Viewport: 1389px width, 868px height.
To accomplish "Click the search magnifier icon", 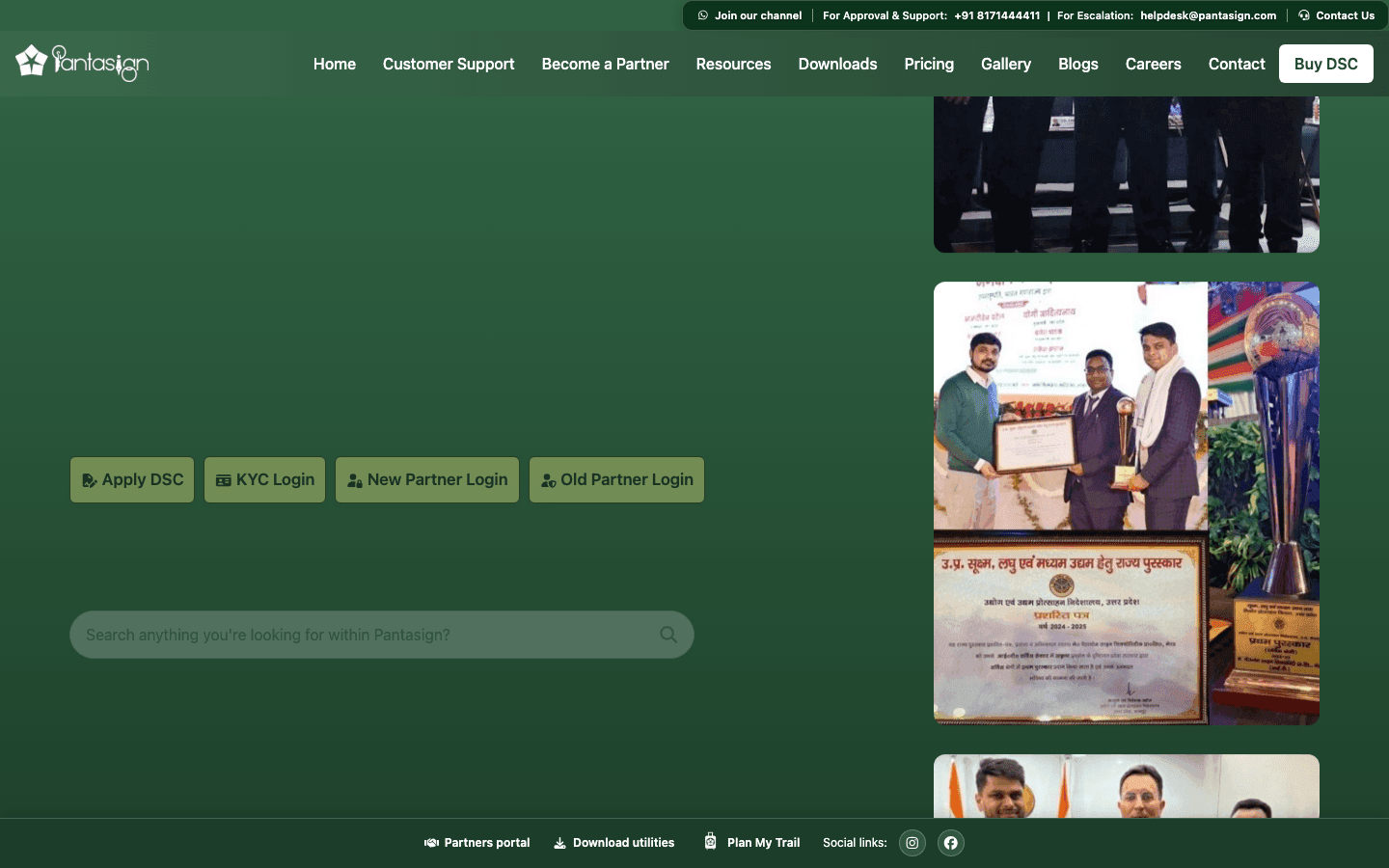I will (668, 635).
